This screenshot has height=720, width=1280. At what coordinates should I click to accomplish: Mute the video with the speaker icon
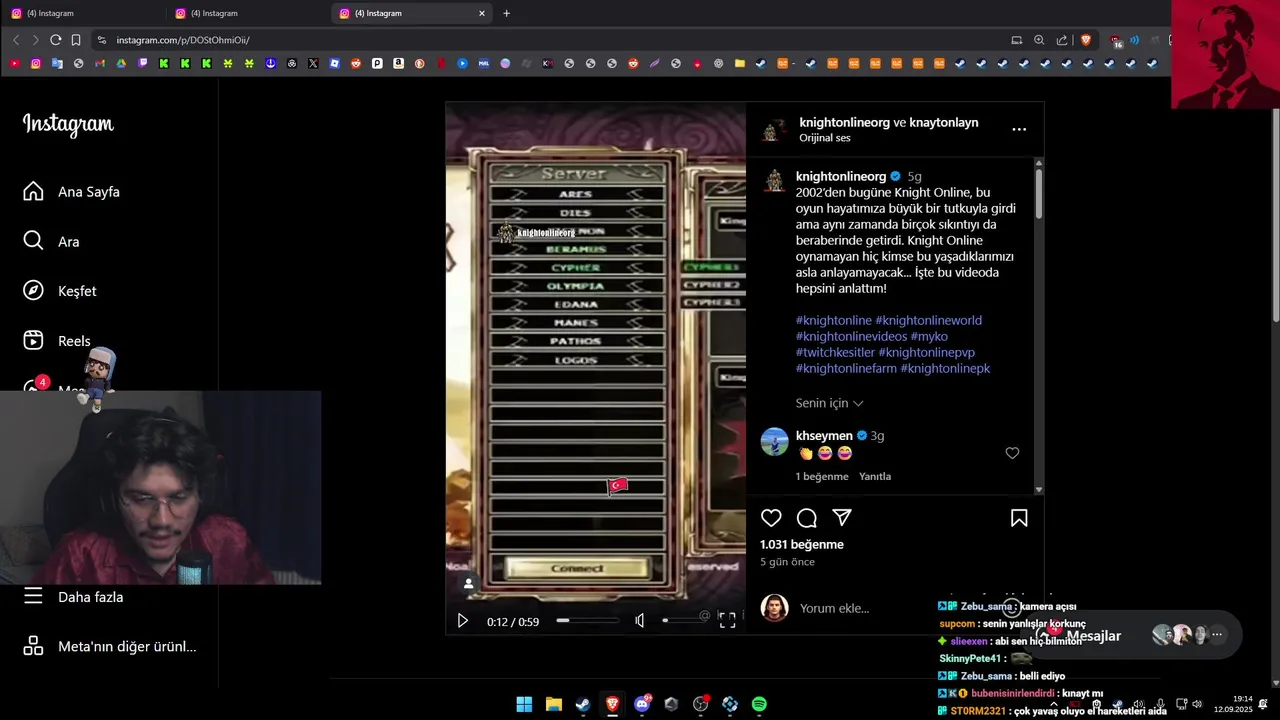point(640,621)
